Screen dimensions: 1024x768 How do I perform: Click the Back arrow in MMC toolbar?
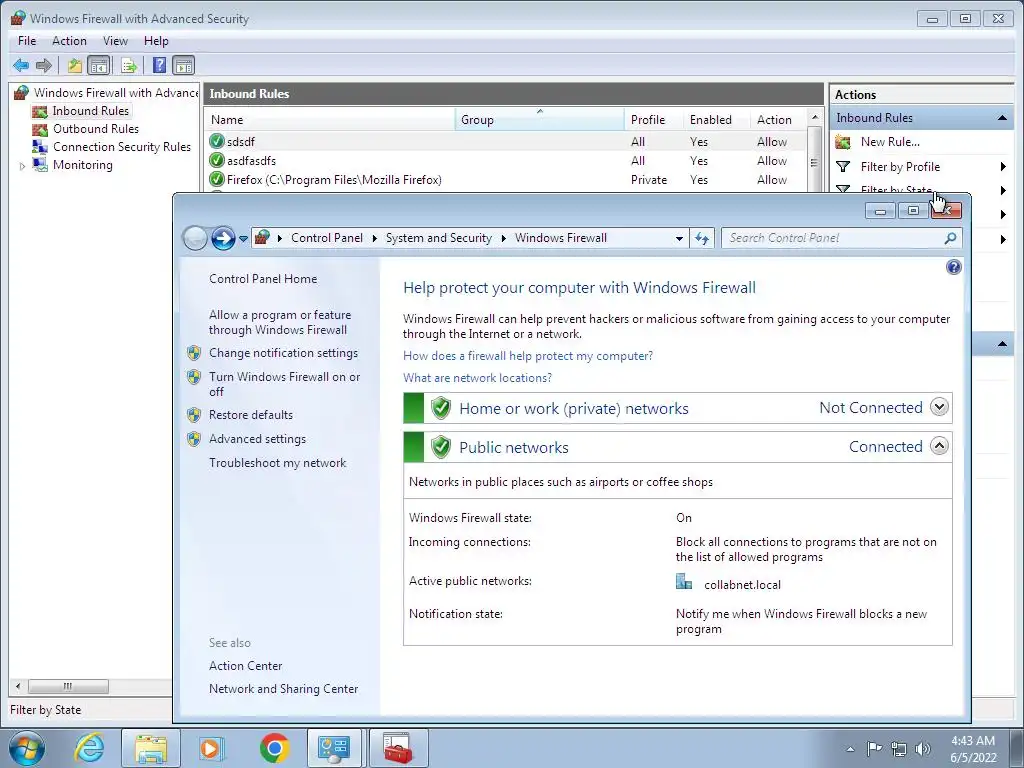coord(21,65)
